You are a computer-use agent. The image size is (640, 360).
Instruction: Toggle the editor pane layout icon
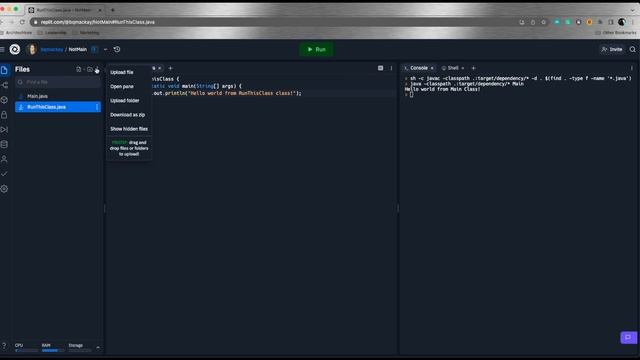point(380,68)
